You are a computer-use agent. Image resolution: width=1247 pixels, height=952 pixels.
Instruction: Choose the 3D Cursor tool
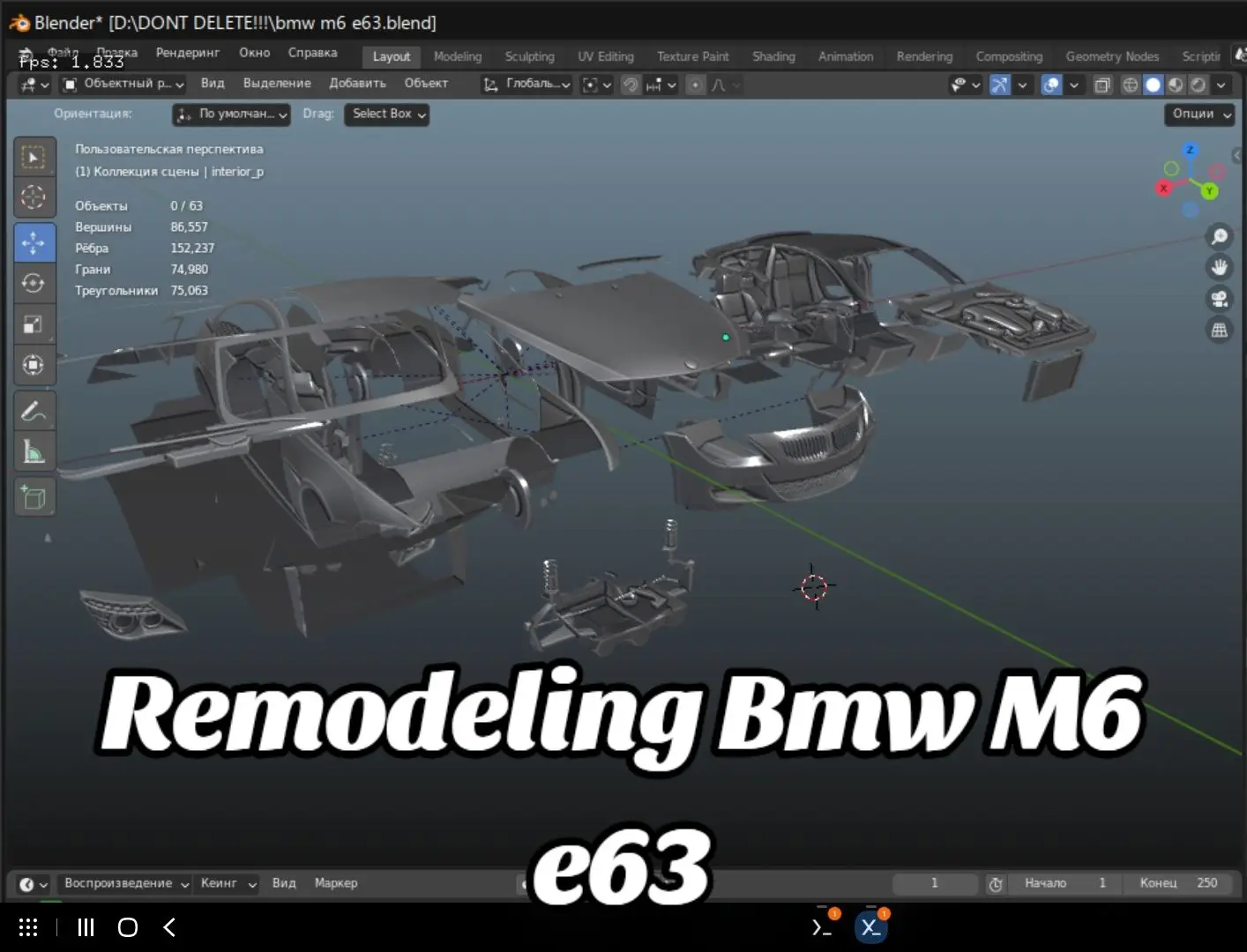34,197
